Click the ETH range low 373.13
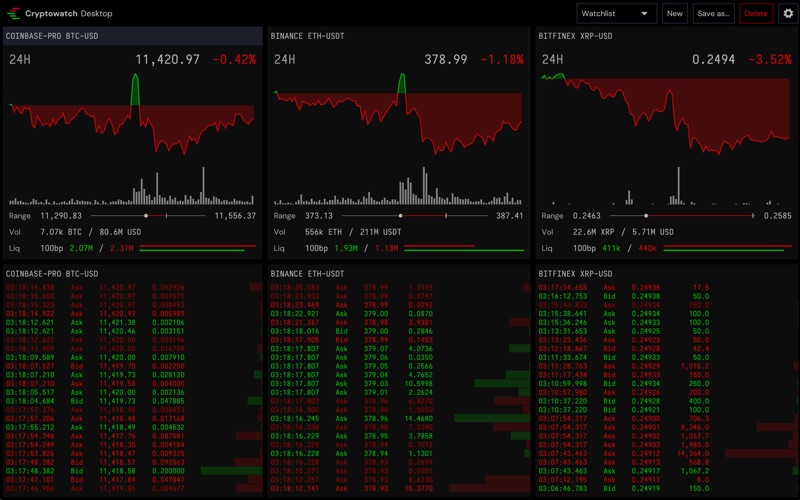 click(319, 216)
